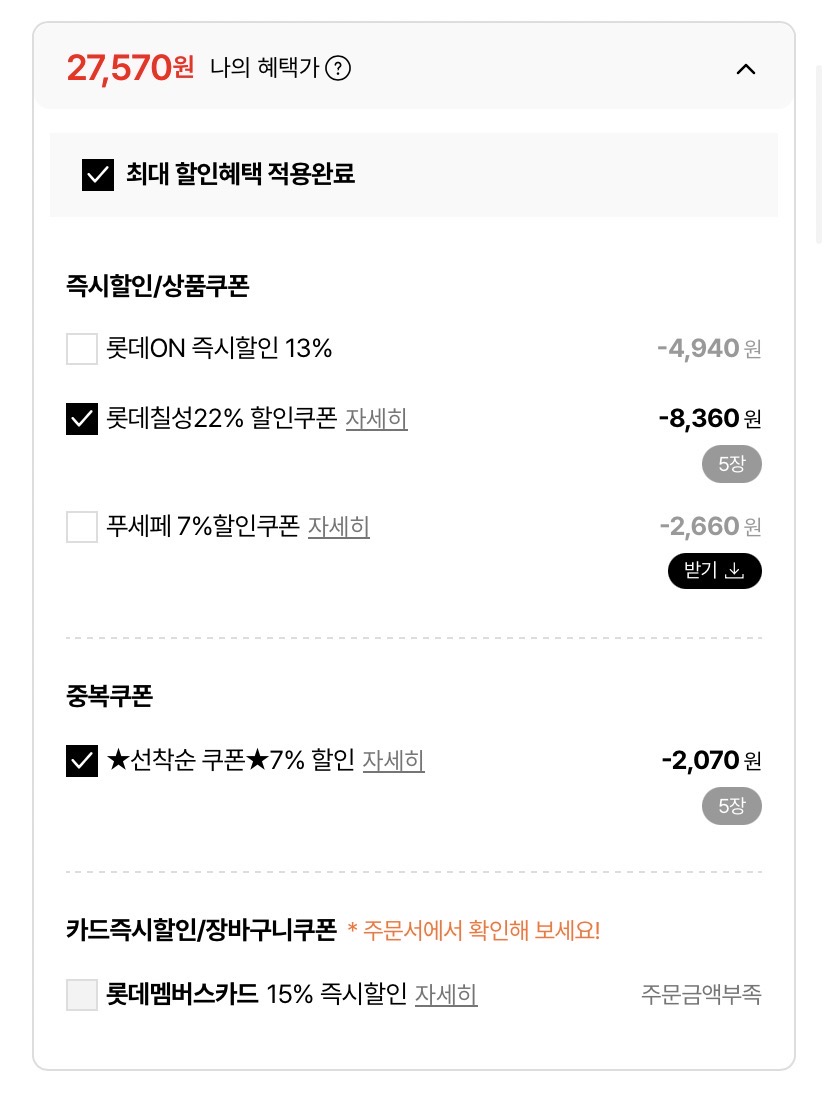This screenshot has width=828, height=1093.
Task: Uncheck the 롯데칠성22% 할인쿠폰 checkbox
Action: point(82,418)
